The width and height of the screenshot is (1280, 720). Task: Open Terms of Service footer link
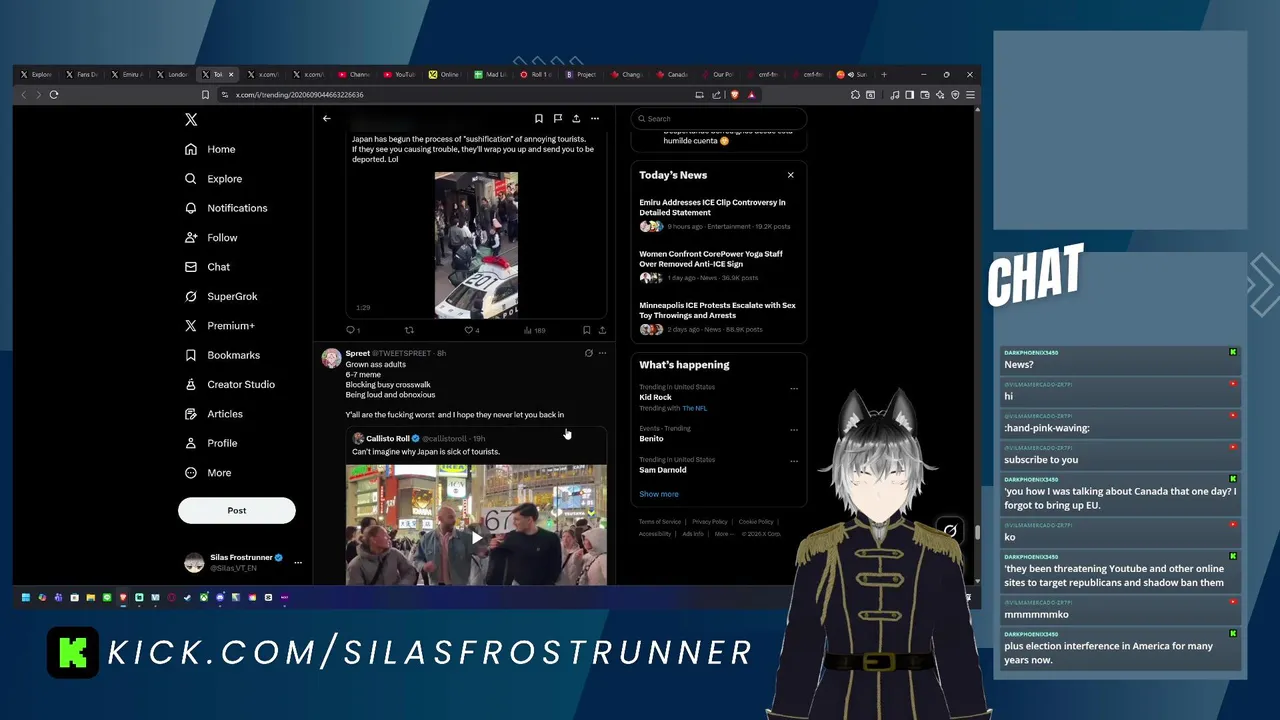(660, 522)
